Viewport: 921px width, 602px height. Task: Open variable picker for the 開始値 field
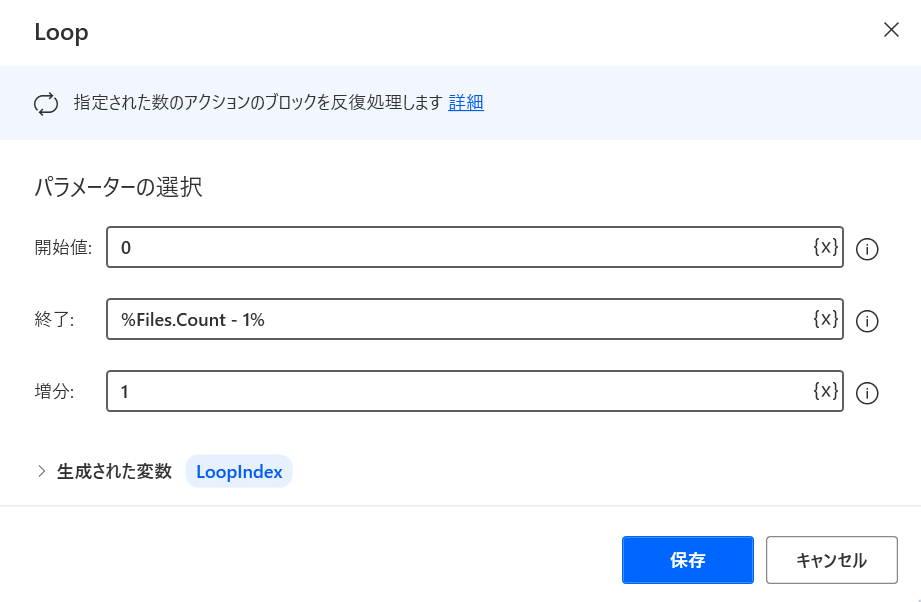[x=825, y=247]
